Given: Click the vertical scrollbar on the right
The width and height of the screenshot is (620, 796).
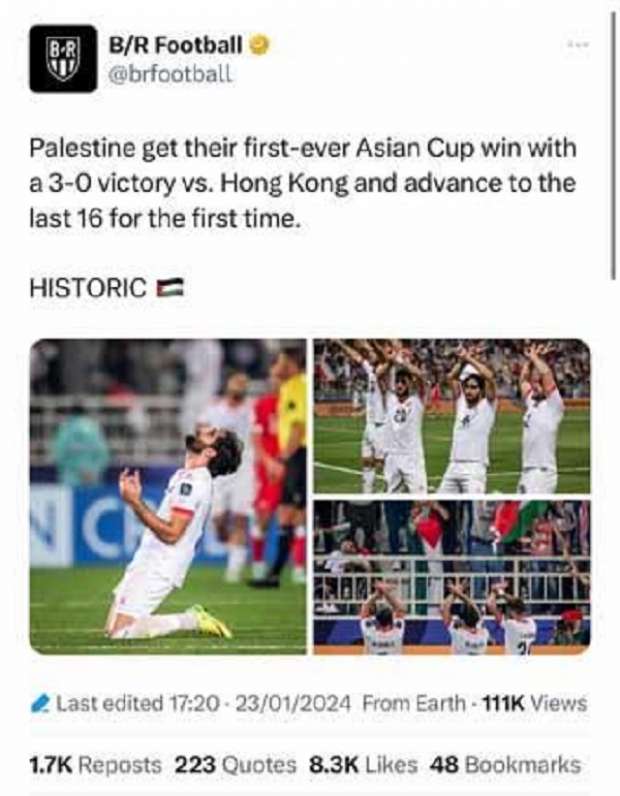Looking at the screenshot, I should pyautogui.click(x=613, y=145).
